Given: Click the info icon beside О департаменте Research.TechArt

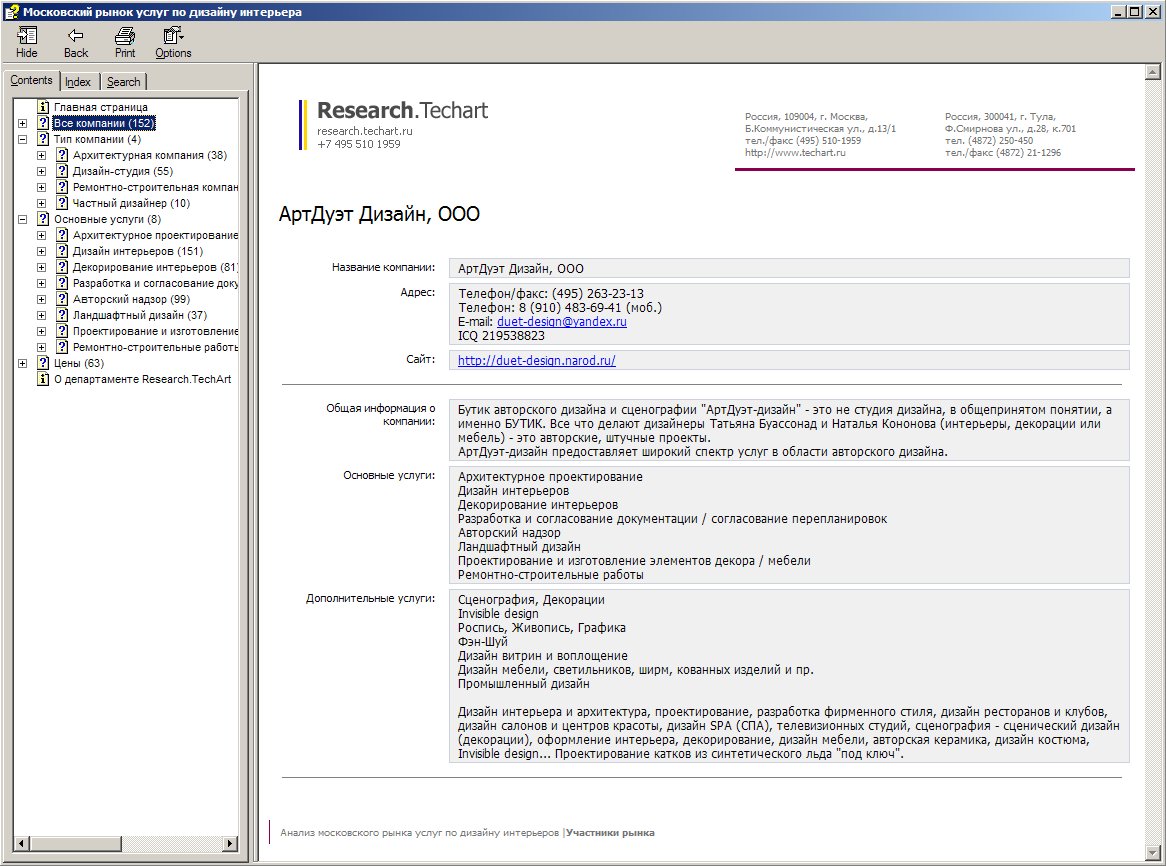Looking at the screenshot, I should [x=43, y=379].
